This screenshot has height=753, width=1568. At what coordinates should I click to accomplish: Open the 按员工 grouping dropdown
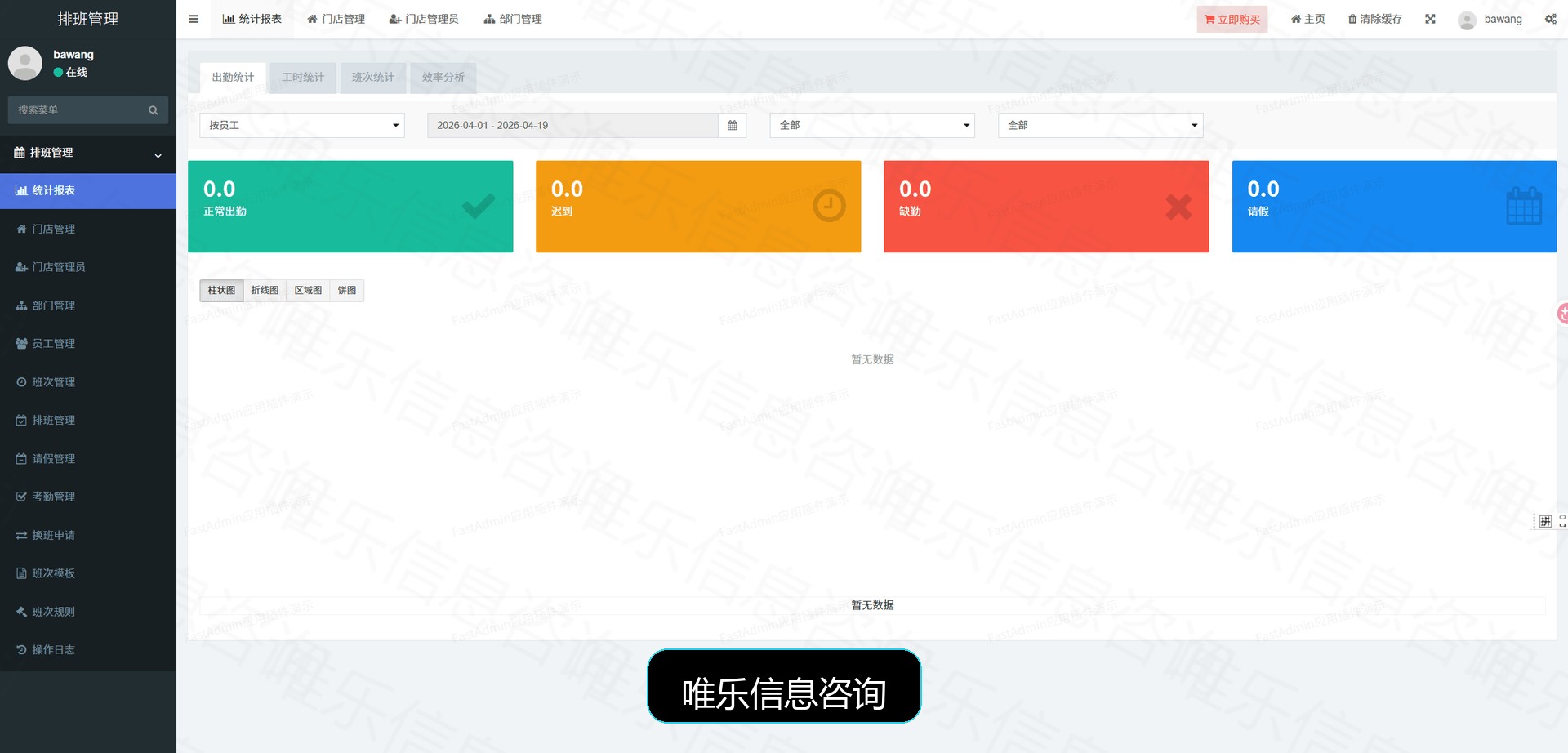pos(302,125)
